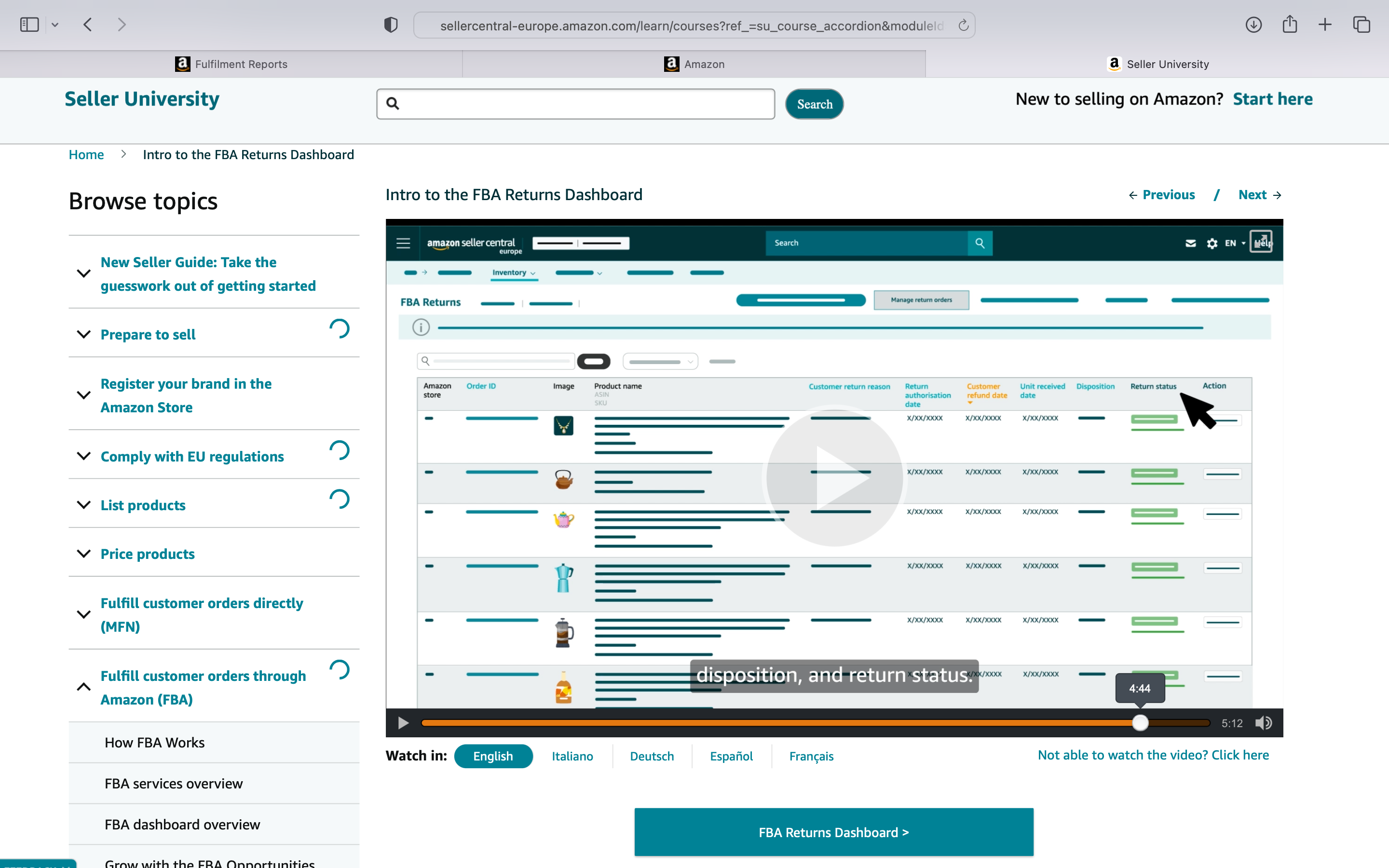Click the Not able to watch link
The image size is (1389, 868).
tap(1153, 755)
